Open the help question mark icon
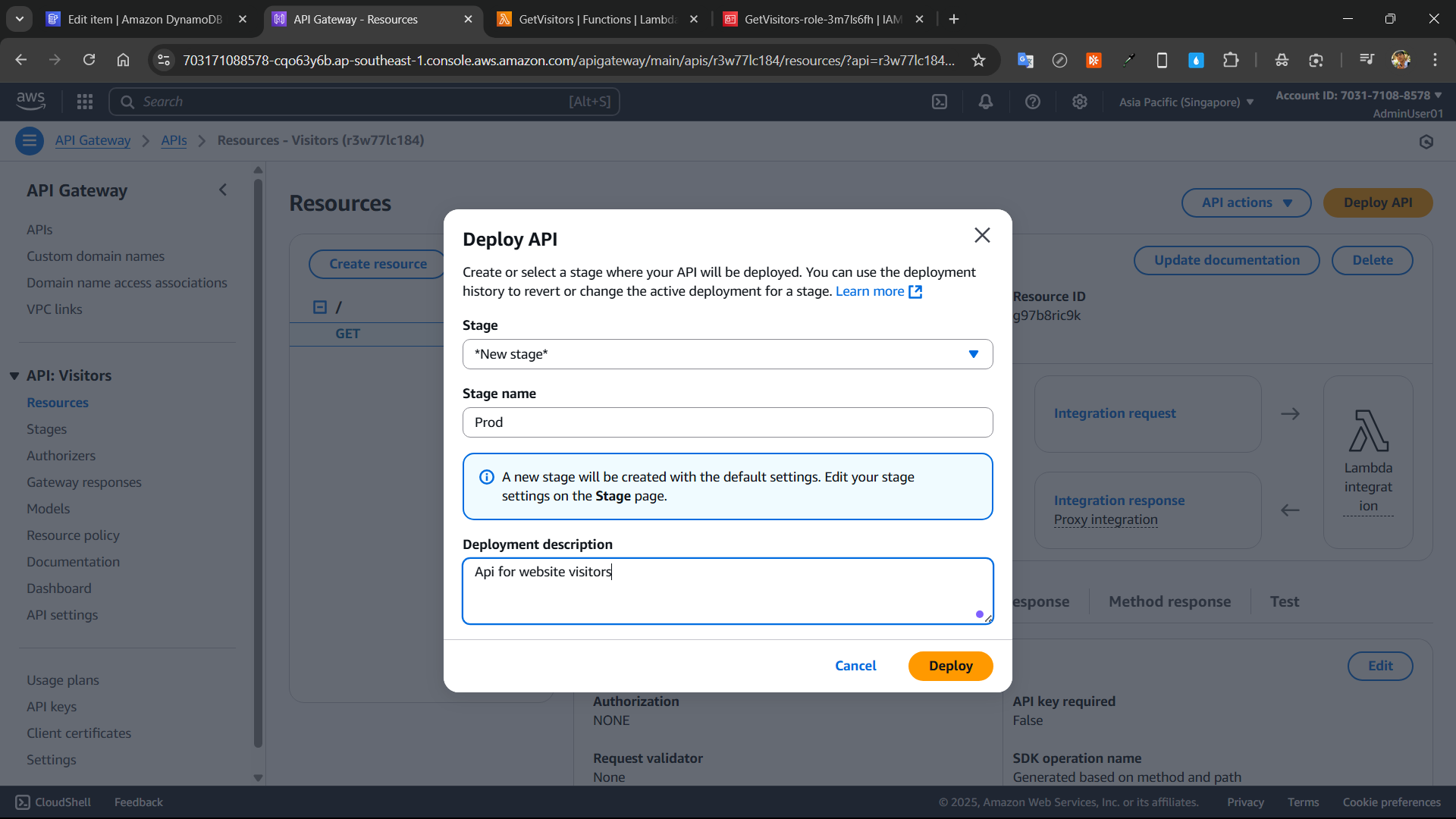The height and width of the screenshot is (819, 1456). [x=1033, y=102]
